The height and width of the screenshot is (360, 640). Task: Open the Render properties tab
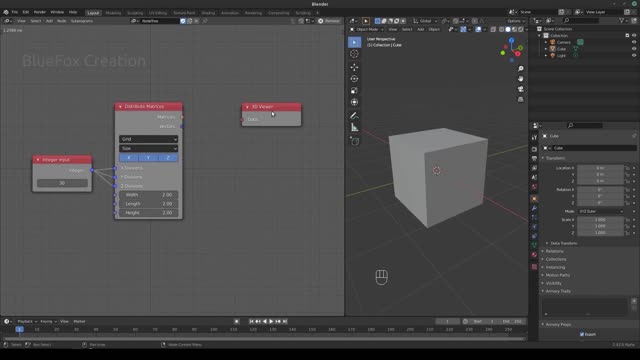534,149
